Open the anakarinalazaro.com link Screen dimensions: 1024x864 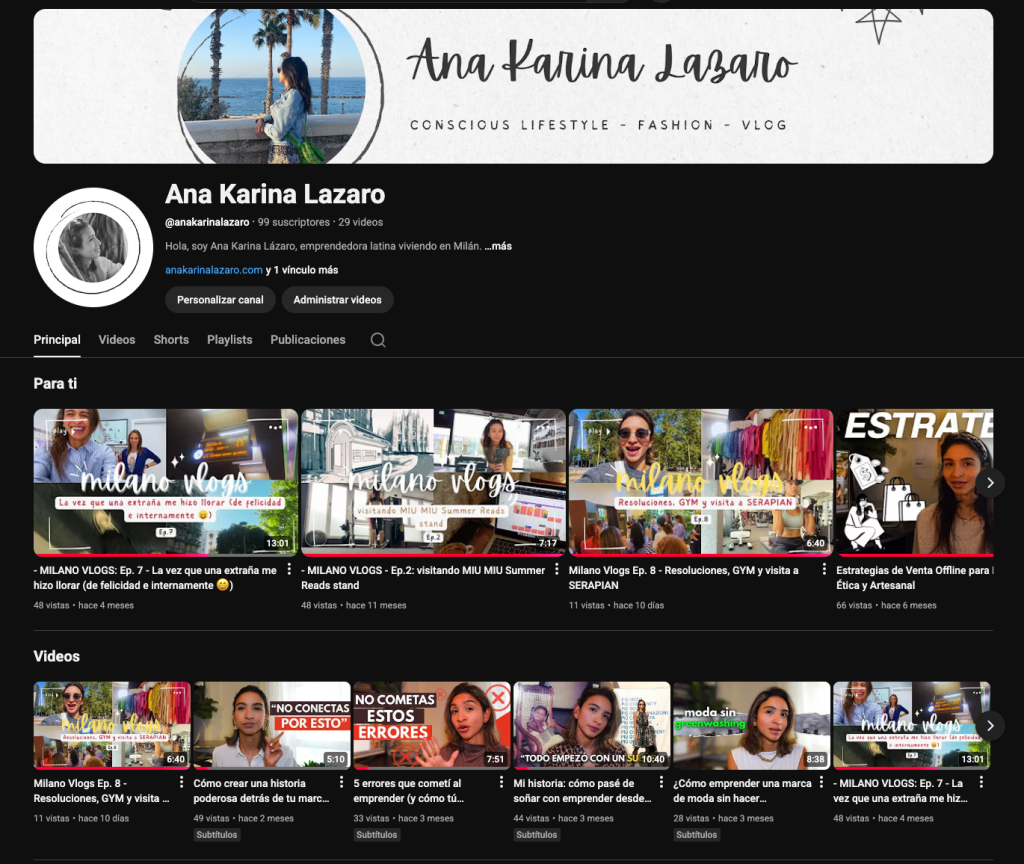point(214,270)
